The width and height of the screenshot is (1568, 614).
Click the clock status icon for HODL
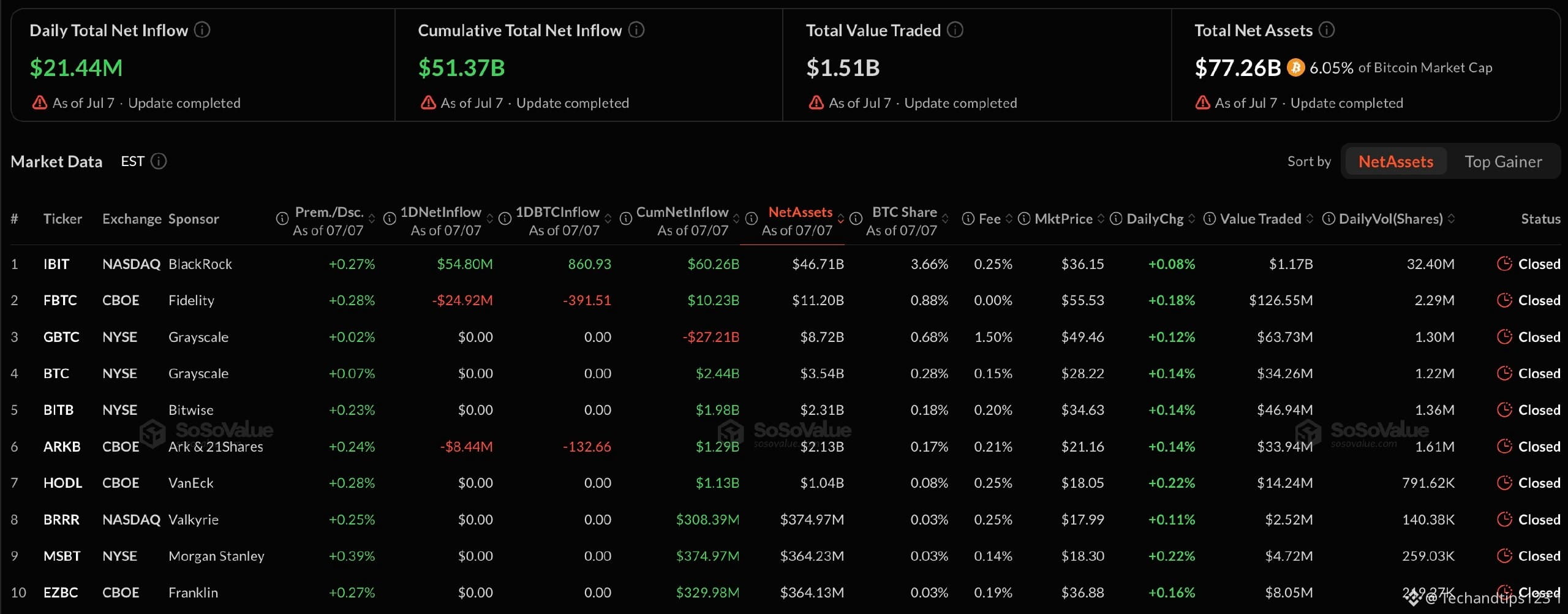(1504, 483)
